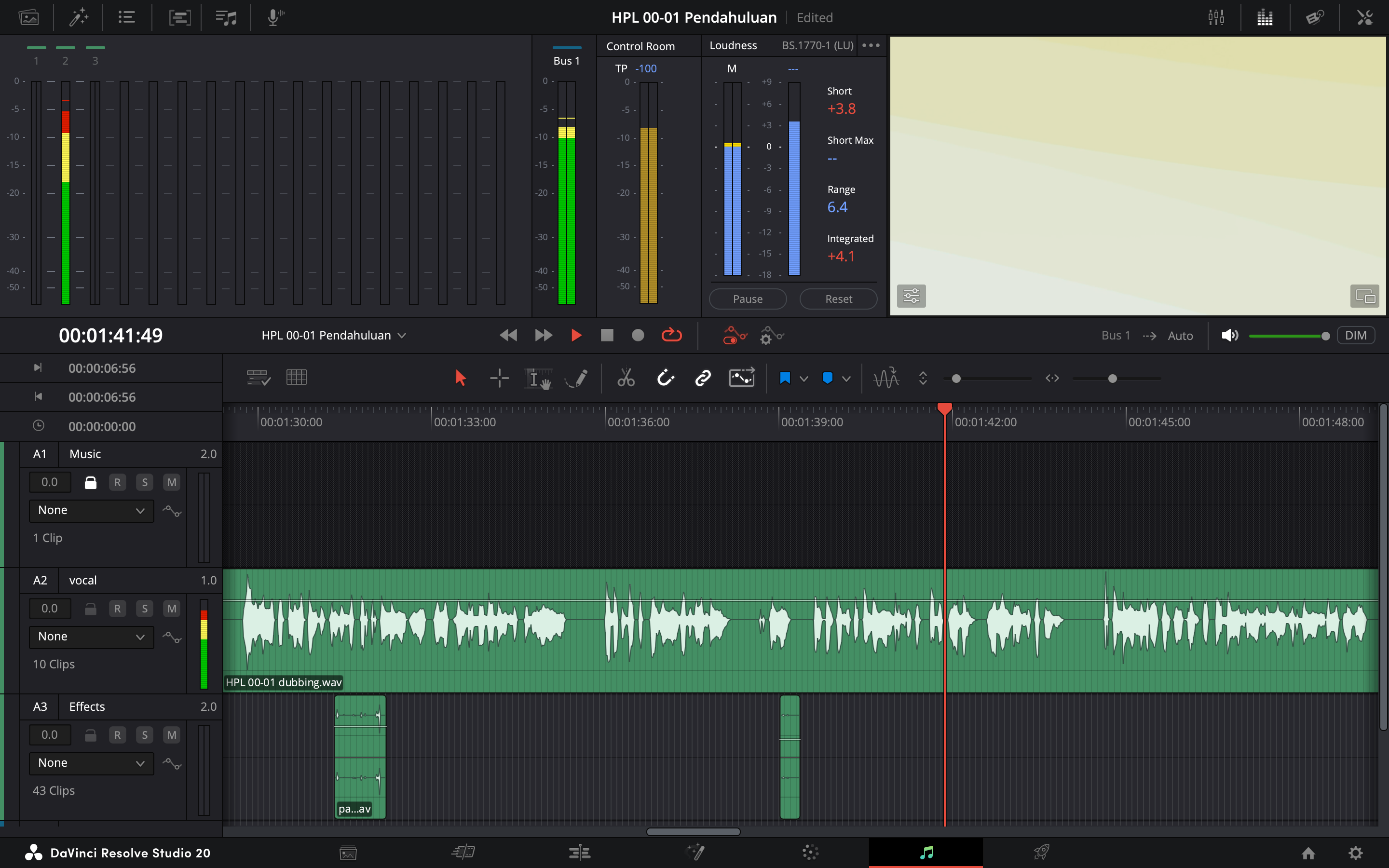1389x868 pixels.
Task: Select the pencil draw tool
Action: point(577,378)
